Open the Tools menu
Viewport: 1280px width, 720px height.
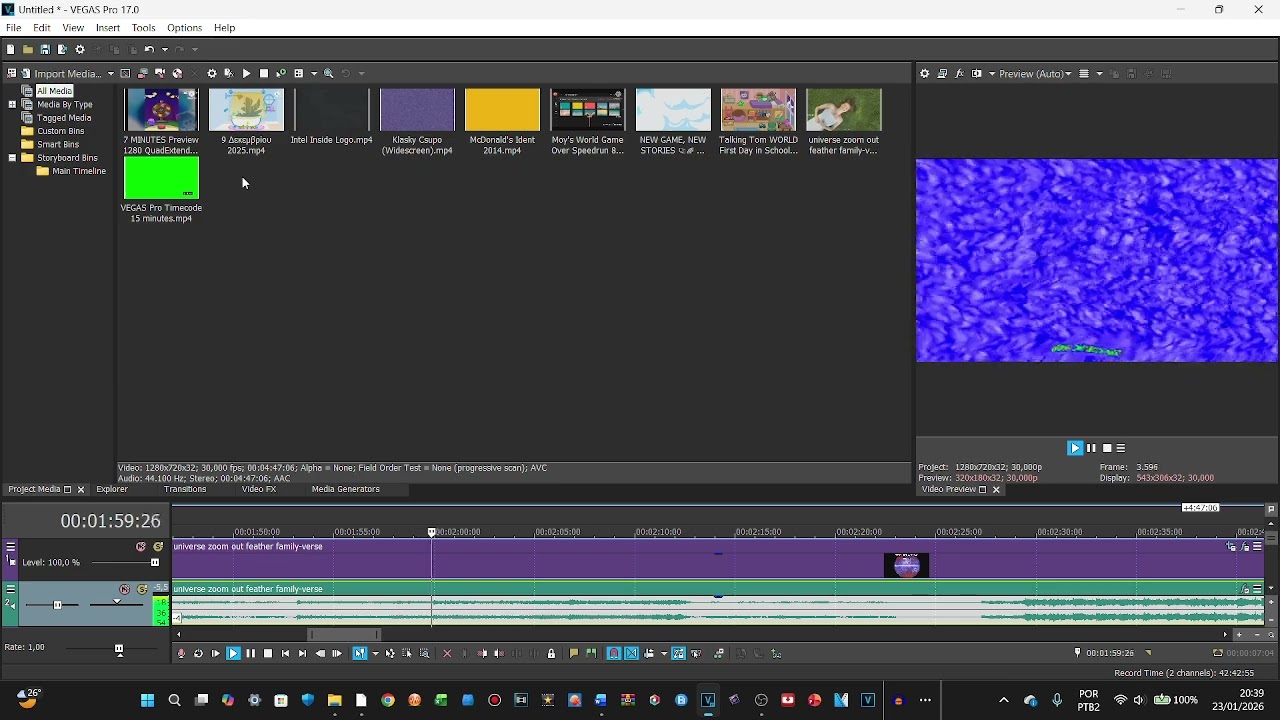[143, 28]
